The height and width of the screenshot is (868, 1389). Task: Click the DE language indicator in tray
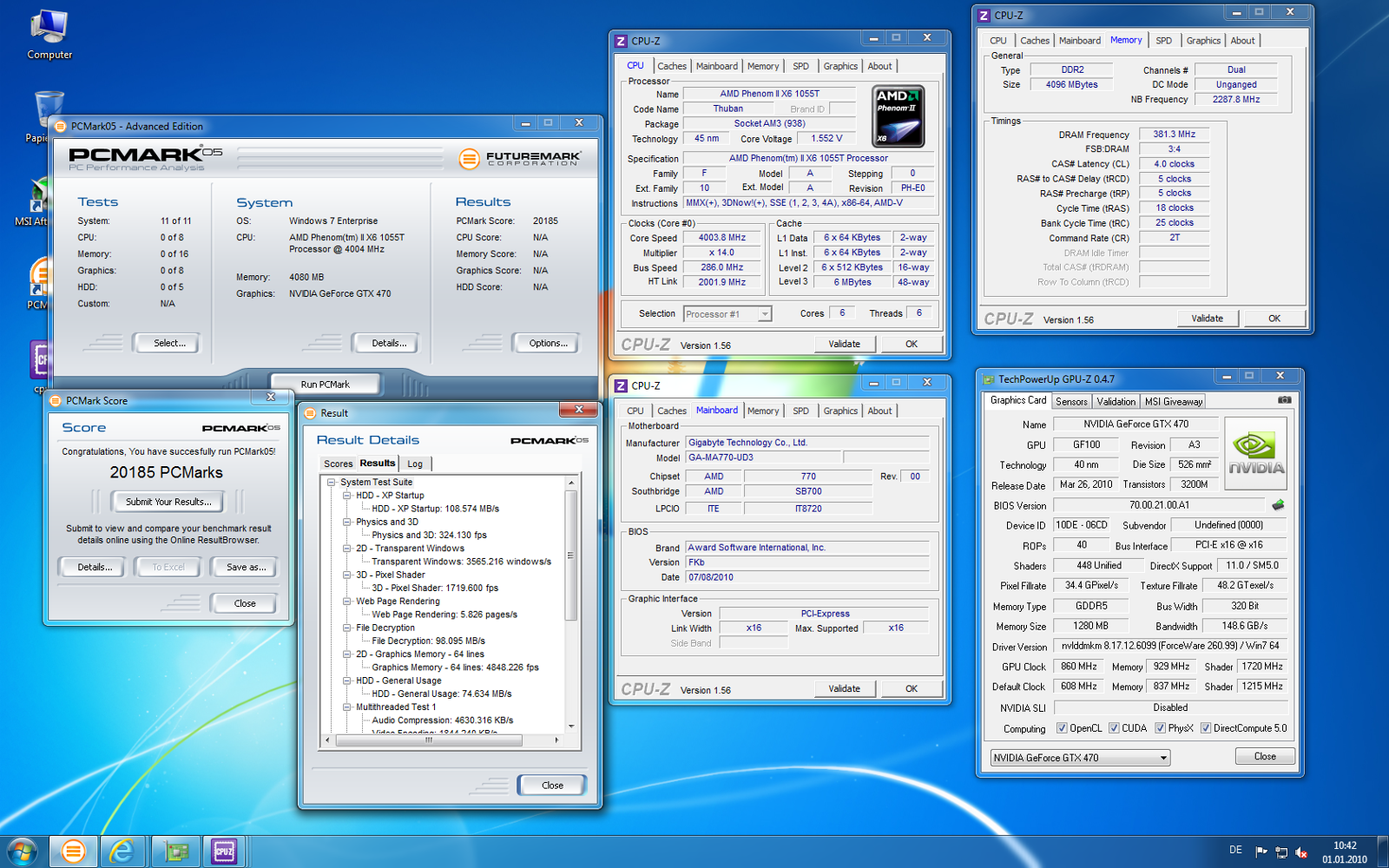pyautogui.click(x=1235, y=851)
